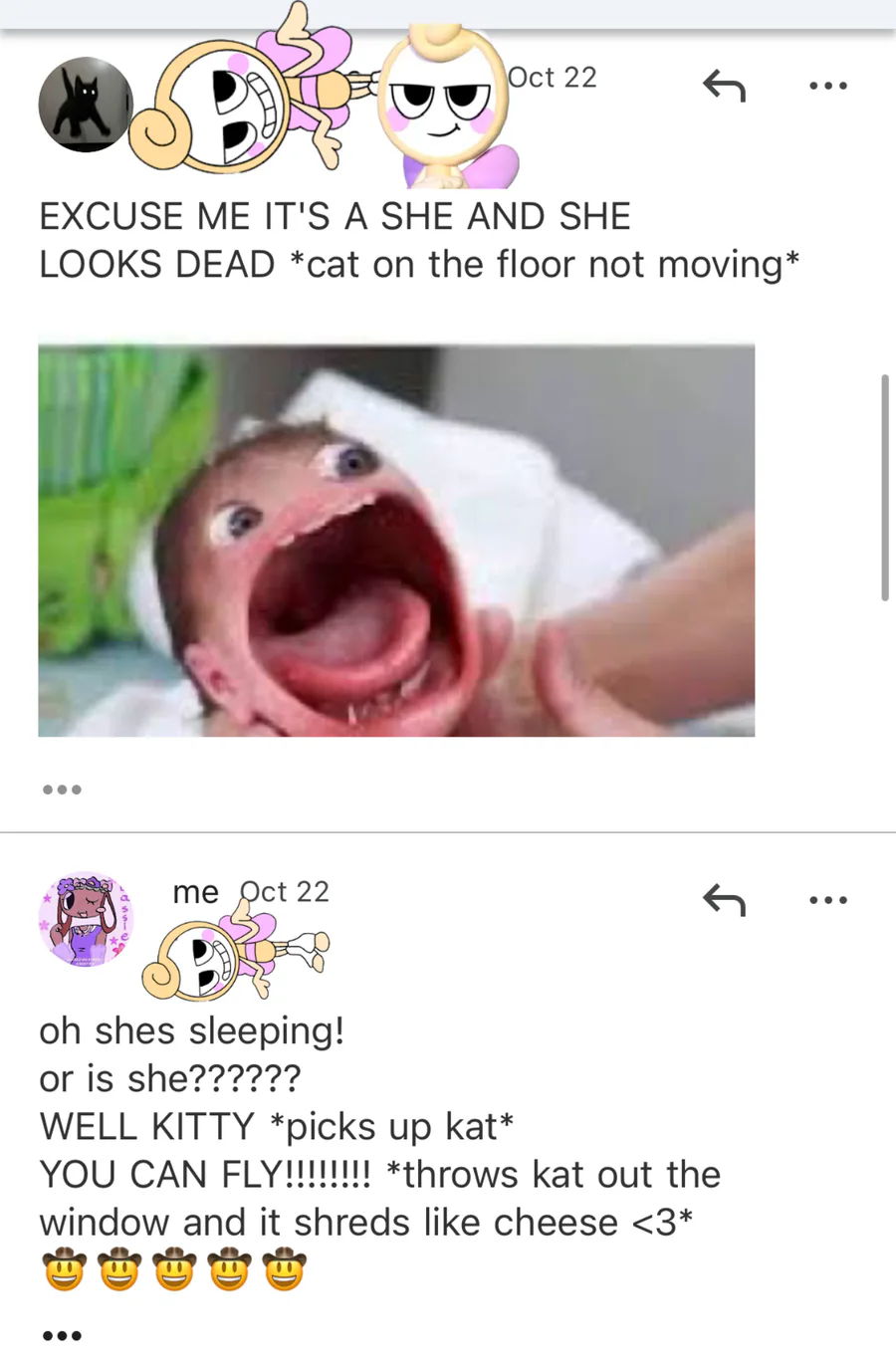Click the Oct 22 timestamp beside "me"
896x1363 pixels.
285,891
